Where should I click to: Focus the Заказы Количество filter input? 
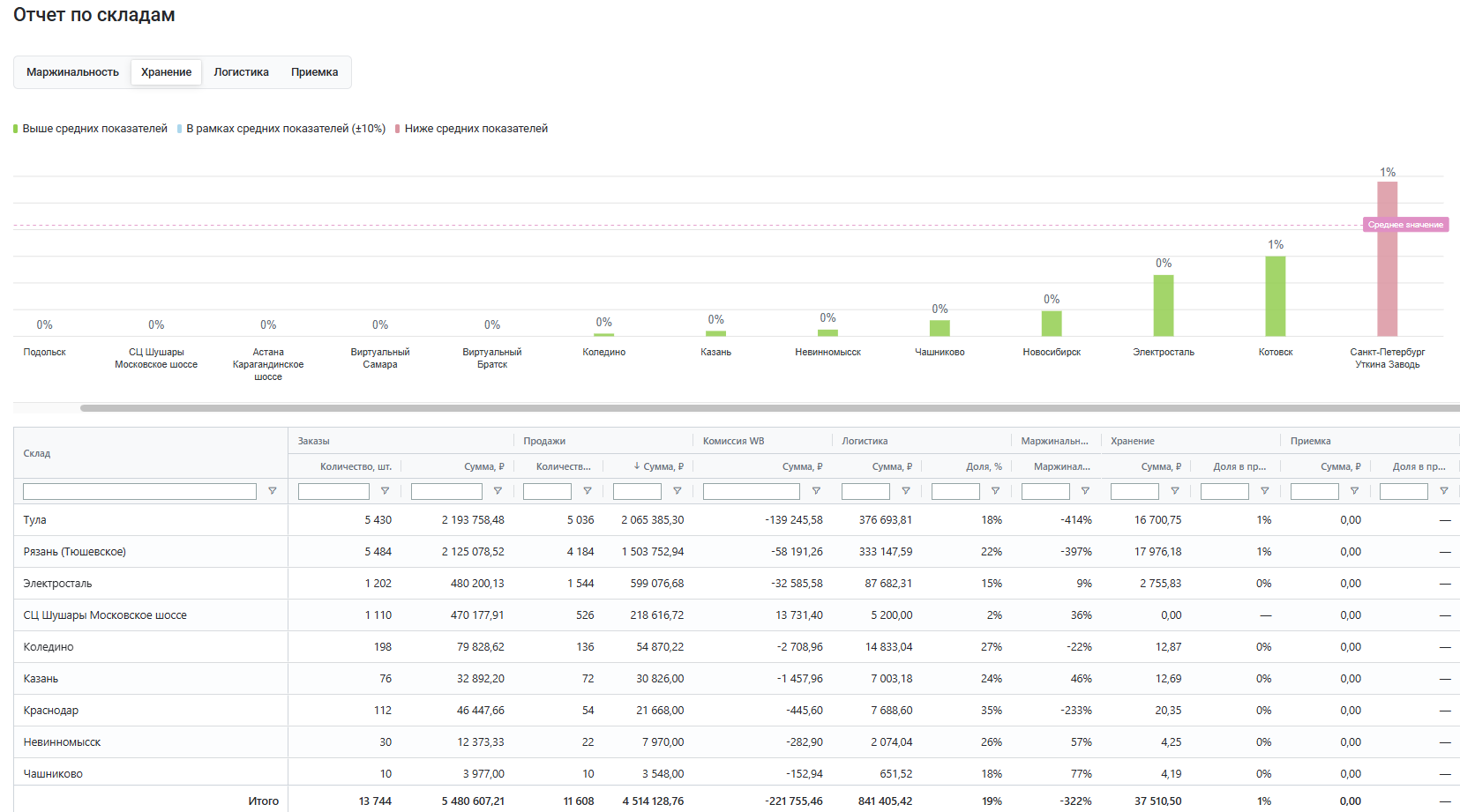click(x=333, y=491)
